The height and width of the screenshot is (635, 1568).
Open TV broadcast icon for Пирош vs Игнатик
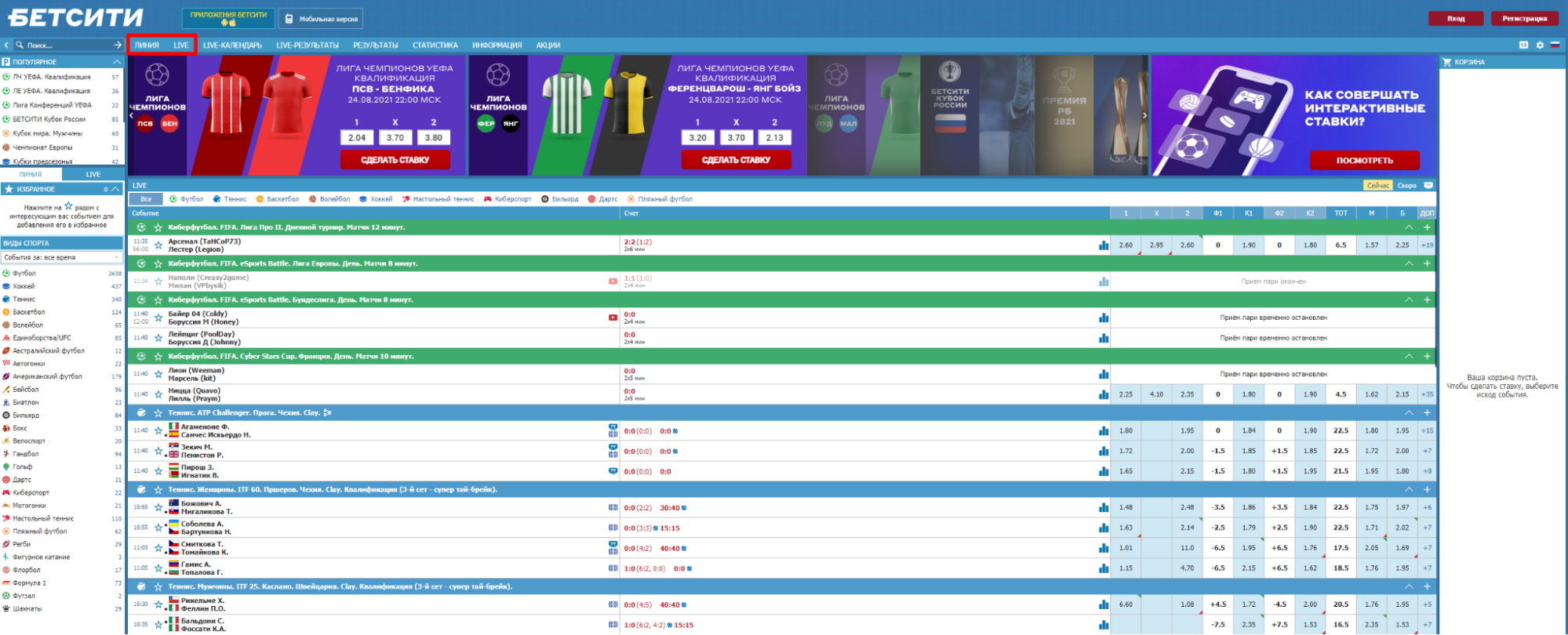coord(613,471)
